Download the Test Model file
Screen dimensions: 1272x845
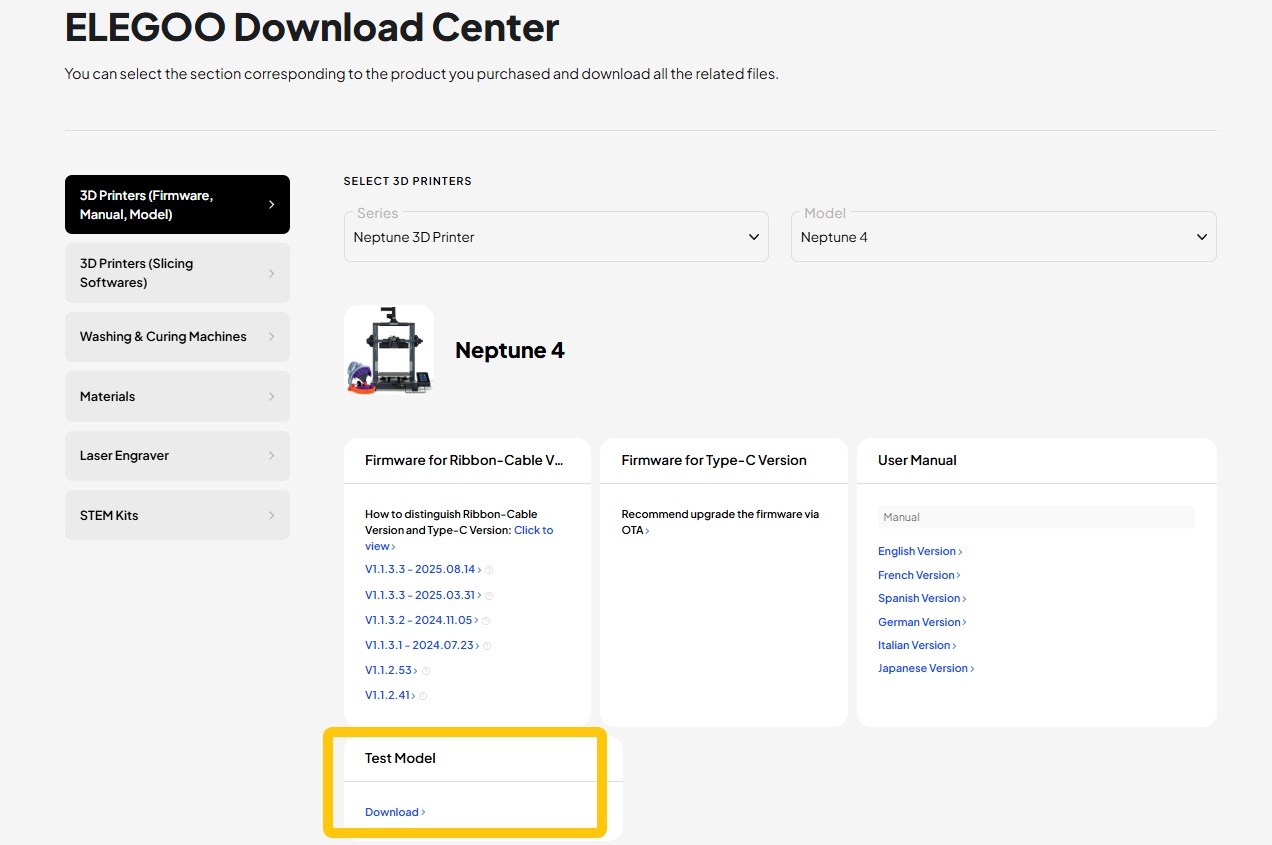click(394, 812)
